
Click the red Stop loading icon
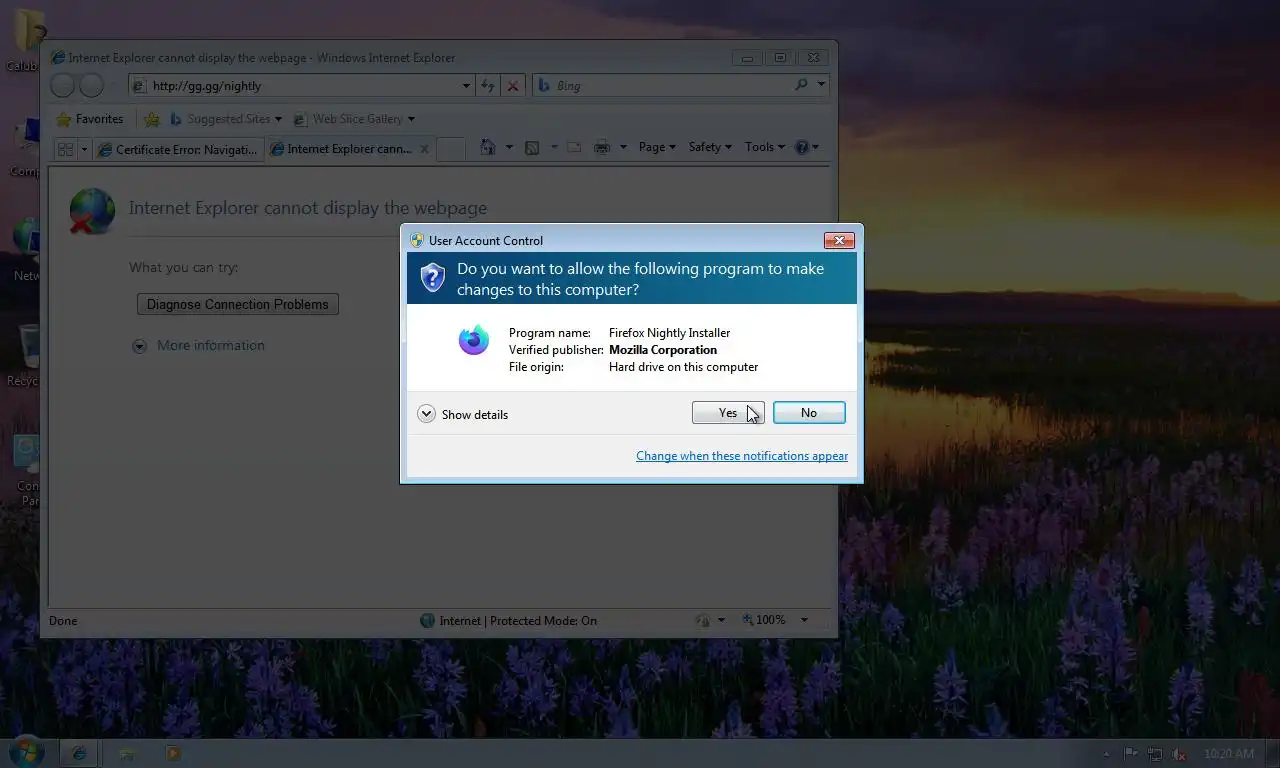point(513,86)
